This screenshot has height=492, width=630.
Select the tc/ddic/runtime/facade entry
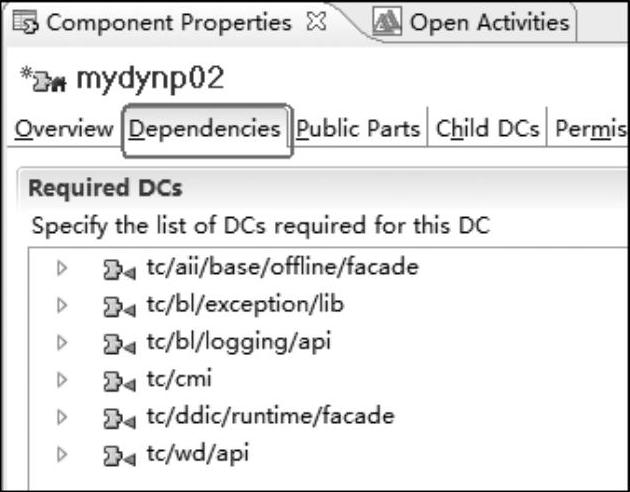pos(270,416)
